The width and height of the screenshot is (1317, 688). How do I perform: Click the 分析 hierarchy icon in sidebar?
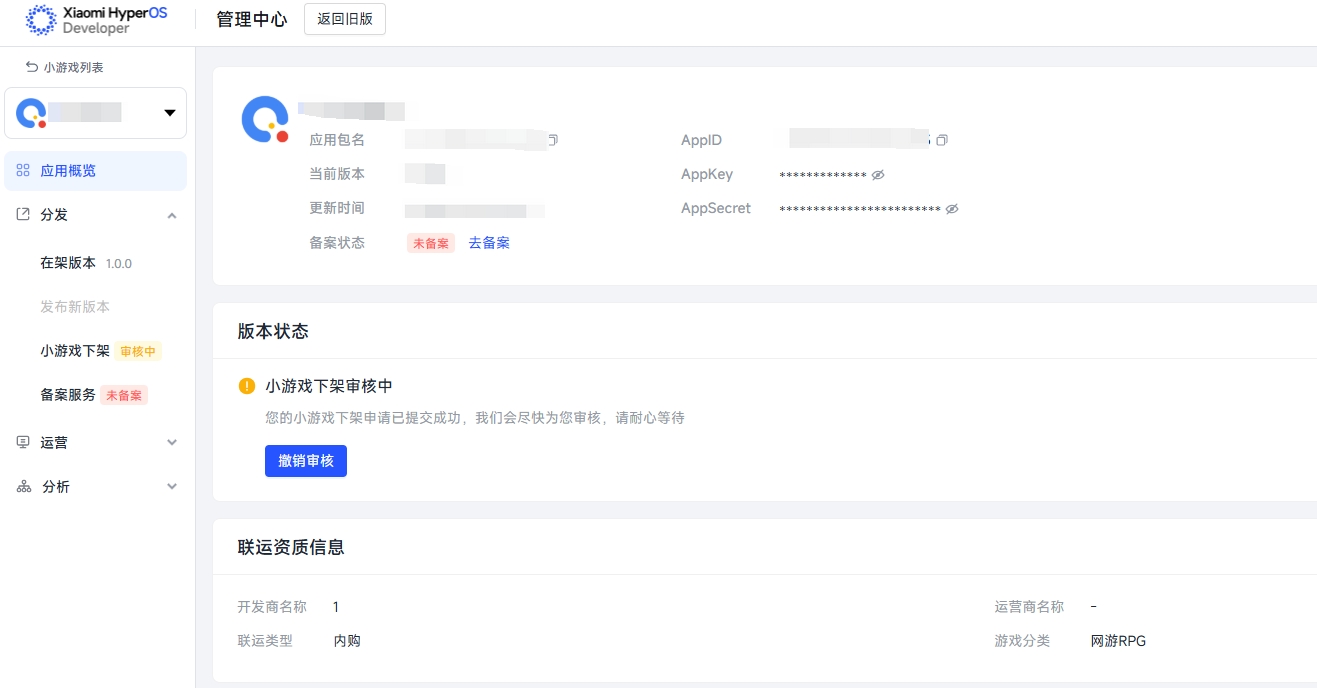pos(23,487)
